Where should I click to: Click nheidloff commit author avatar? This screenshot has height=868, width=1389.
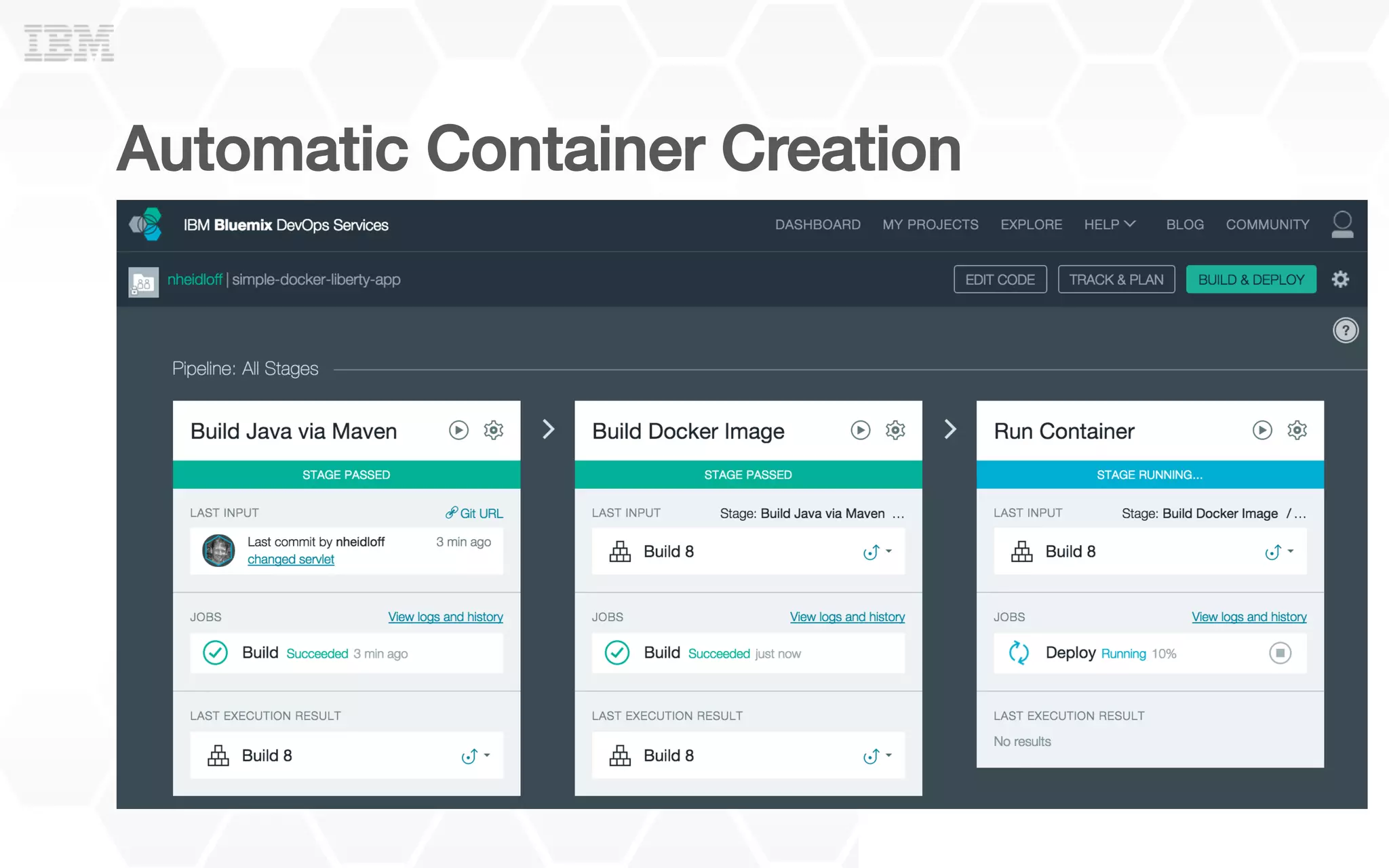click(218, 550)
